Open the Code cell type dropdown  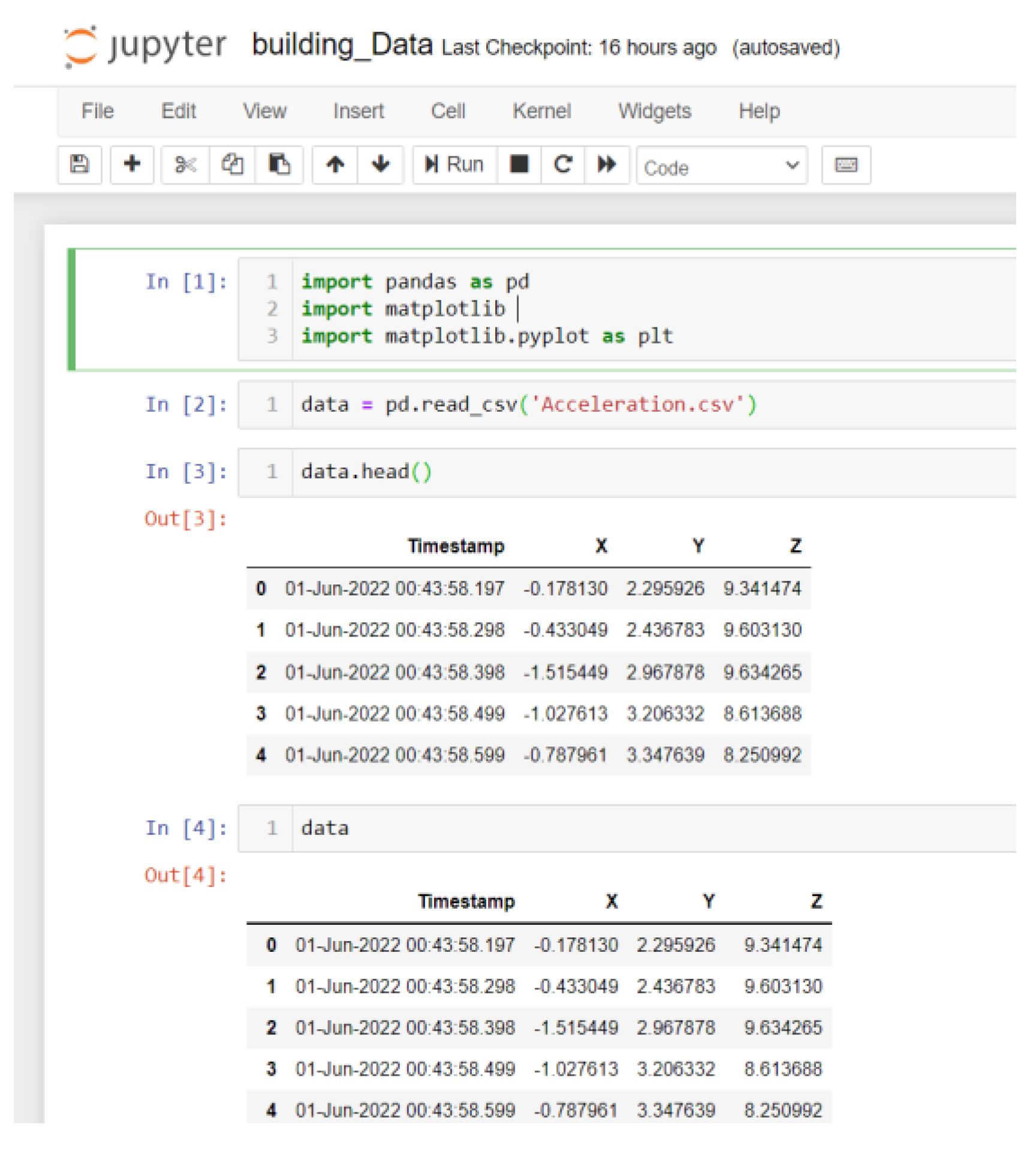pyautogui.click(x=721, y=166)
